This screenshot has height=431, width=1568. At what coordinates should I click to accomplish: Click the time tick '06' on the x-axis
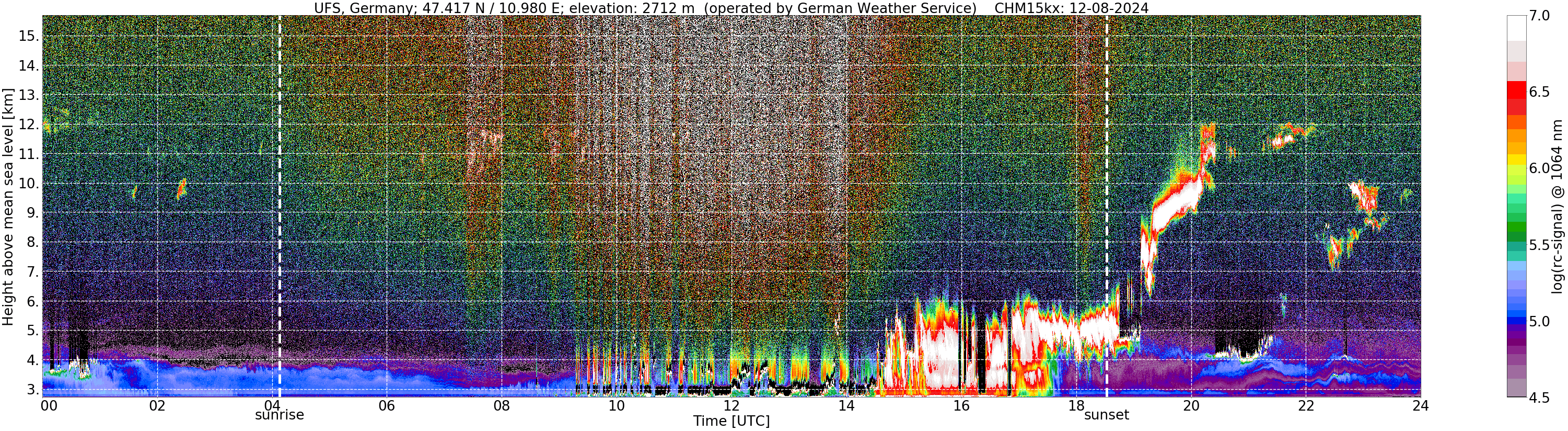(x=387, y=406)
